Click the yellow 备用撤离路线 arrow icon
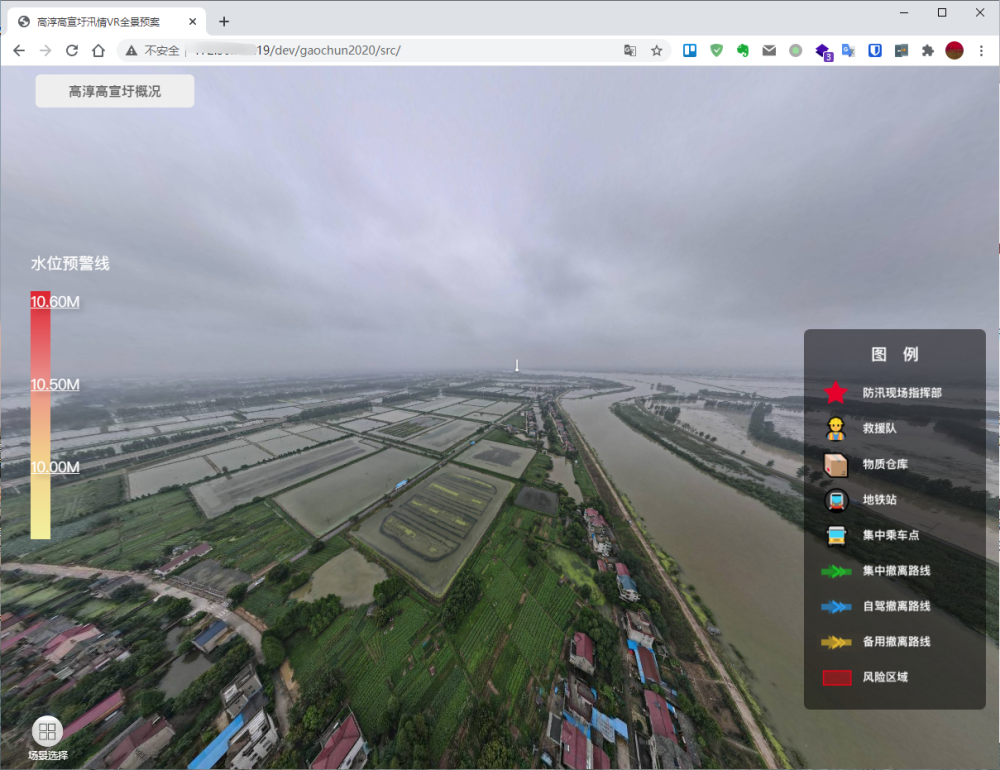The image size is (1000, 770). (836, 642)
